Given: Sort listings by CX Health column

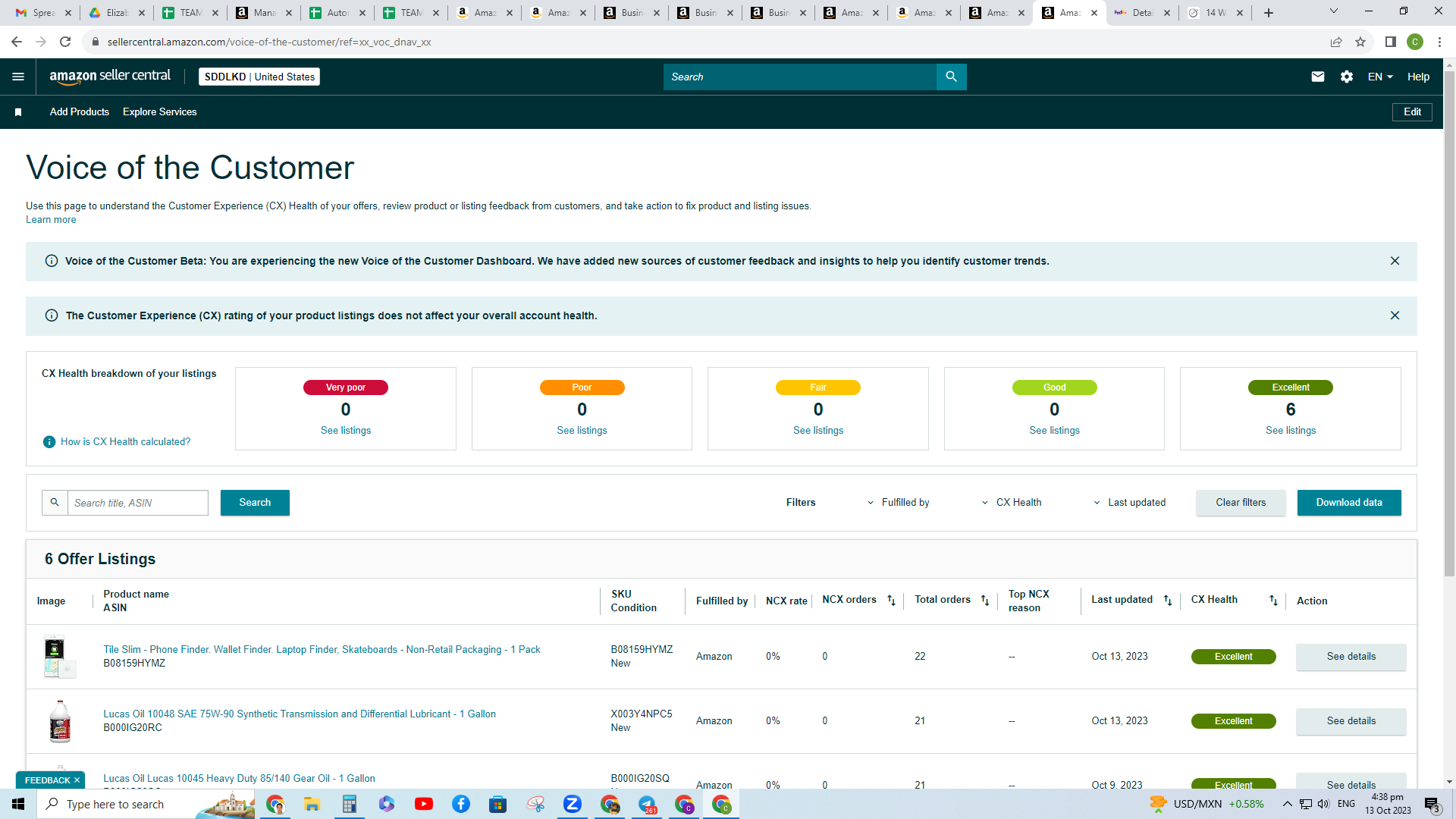Looking at the screenshot, I should click(1274, 601).
